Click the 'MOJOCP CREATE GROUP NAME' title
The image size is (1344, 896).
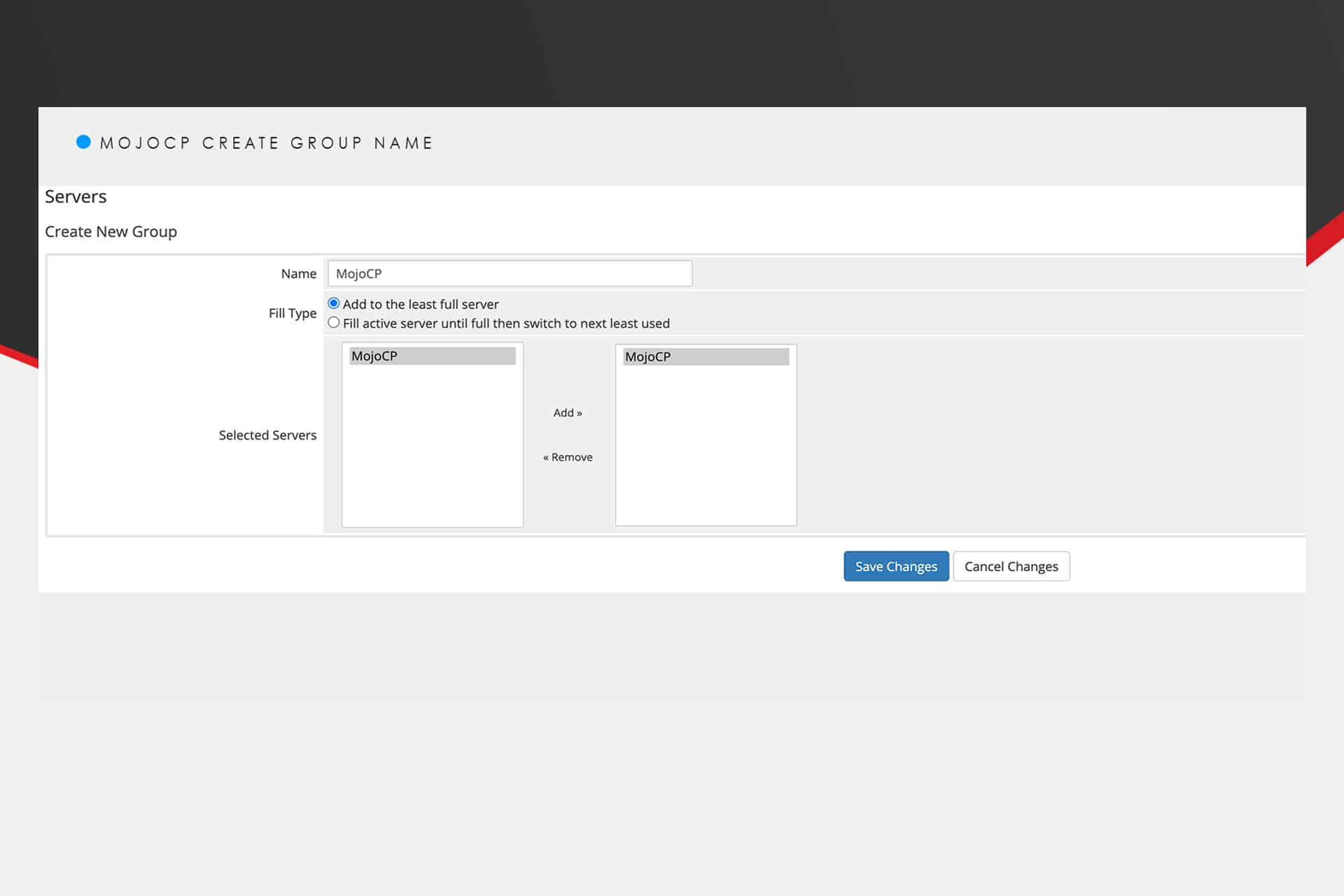pos(266,143)
